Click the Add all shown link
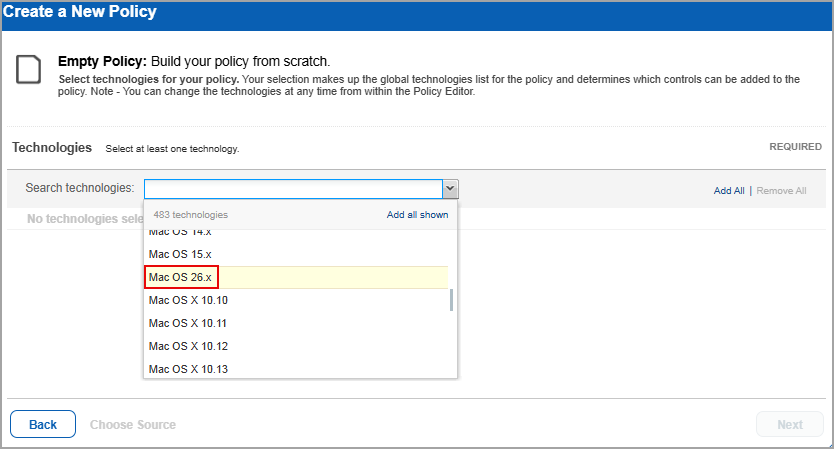834x449 pixels. pyautogui.click(x=417, y=215)
